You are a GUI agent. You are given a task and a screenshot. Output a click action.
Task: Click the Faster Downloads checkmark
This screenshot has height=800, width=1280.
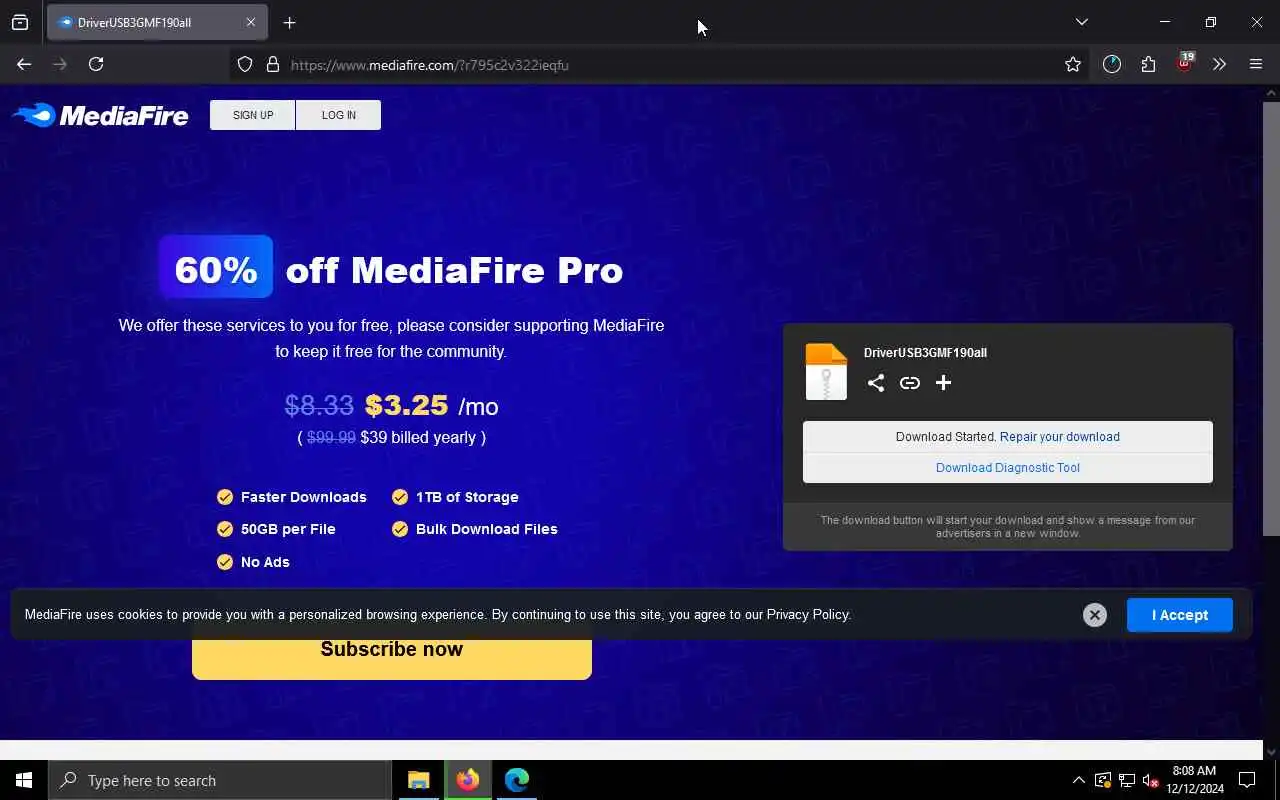click(225, 497)
